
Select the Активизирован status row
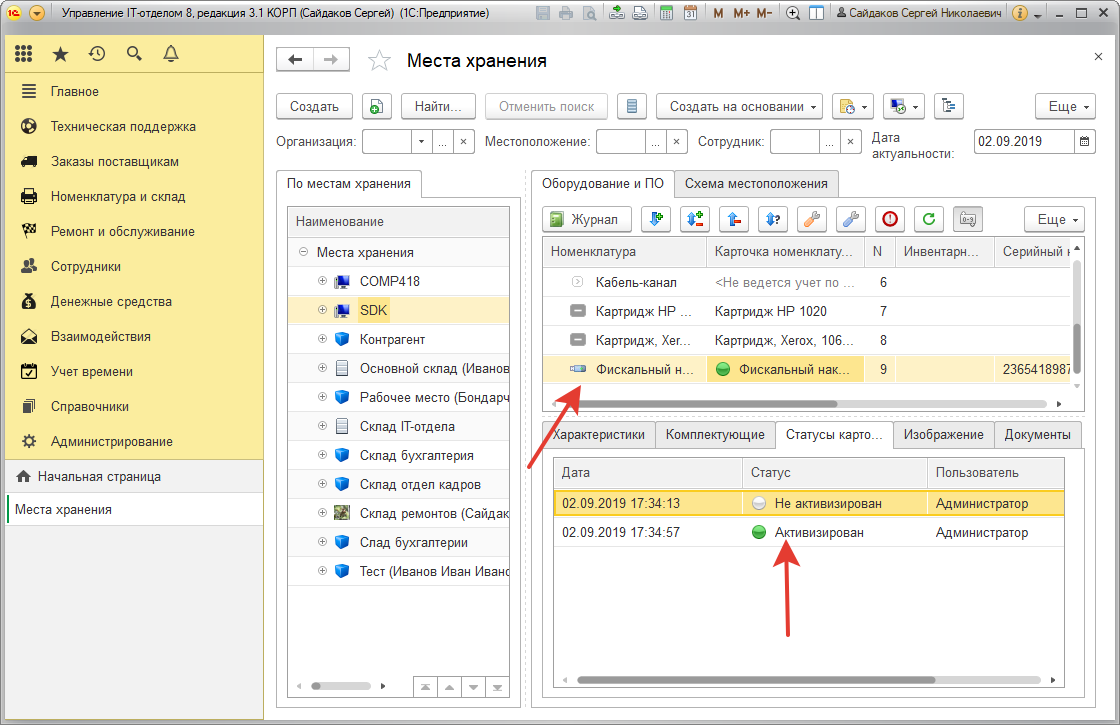[809, 532]
